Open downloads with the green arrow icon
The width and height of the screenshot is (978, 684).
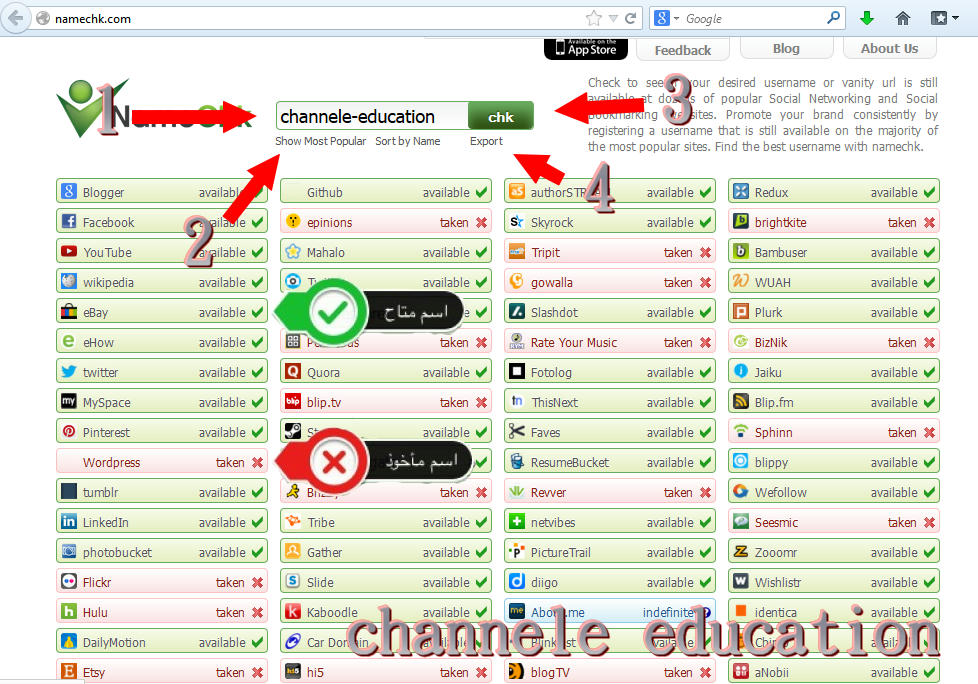(866, 18)
